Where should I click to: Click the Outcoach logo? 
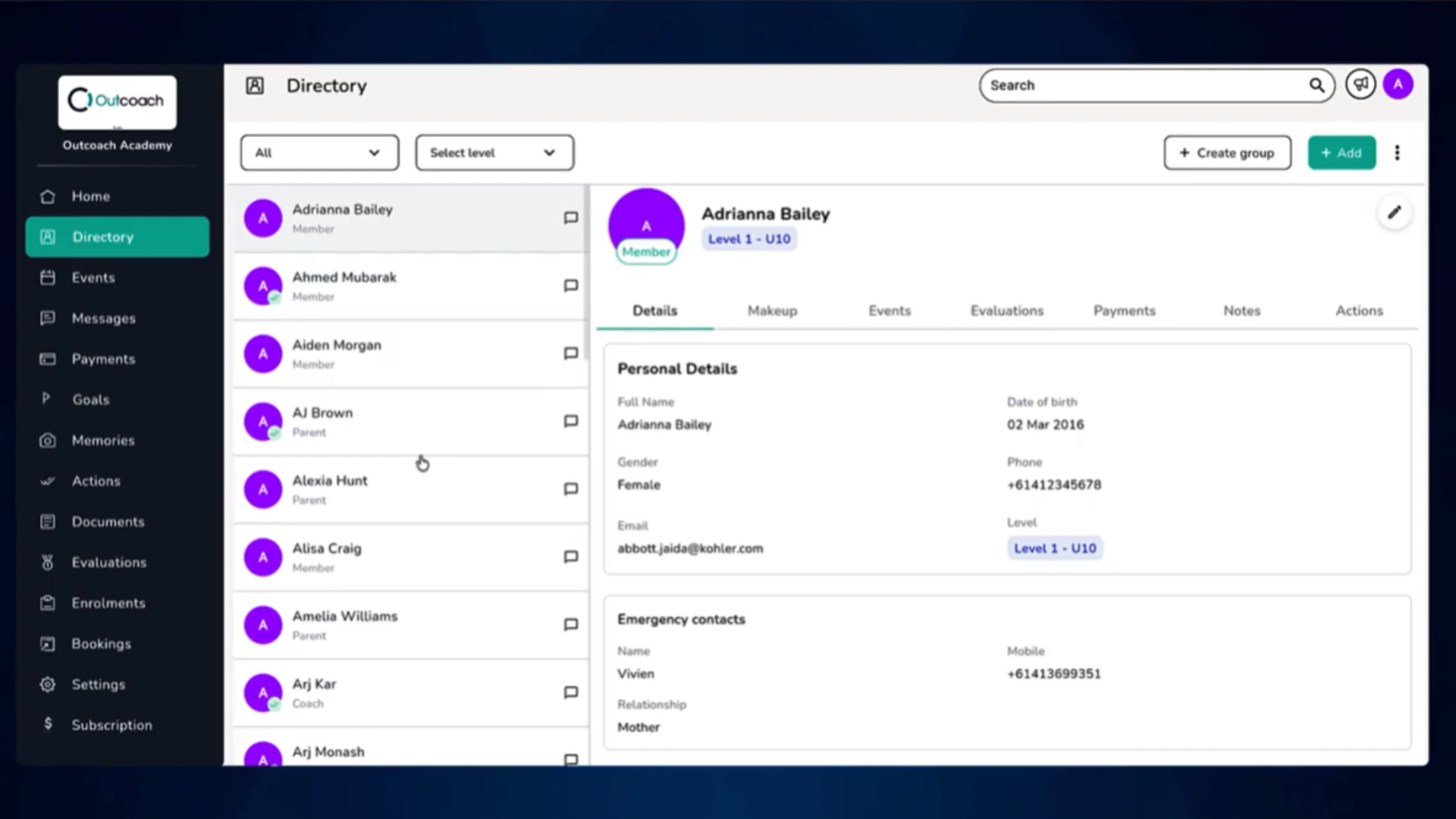tap(118, 102)
